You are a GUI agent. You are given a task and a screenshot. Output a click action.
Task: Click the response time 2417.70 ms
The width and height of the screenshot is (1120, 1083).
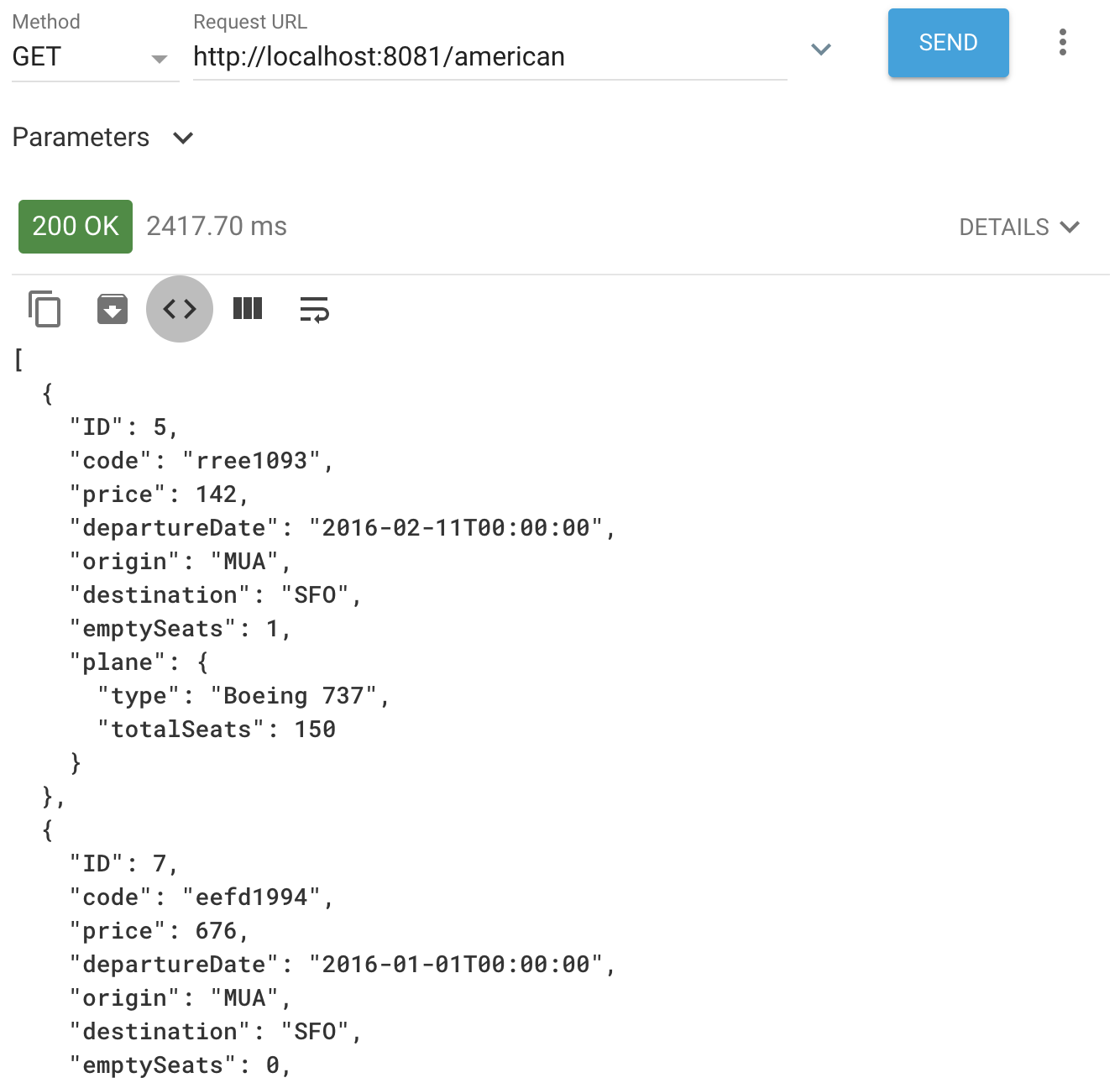[x=217, y=227]
